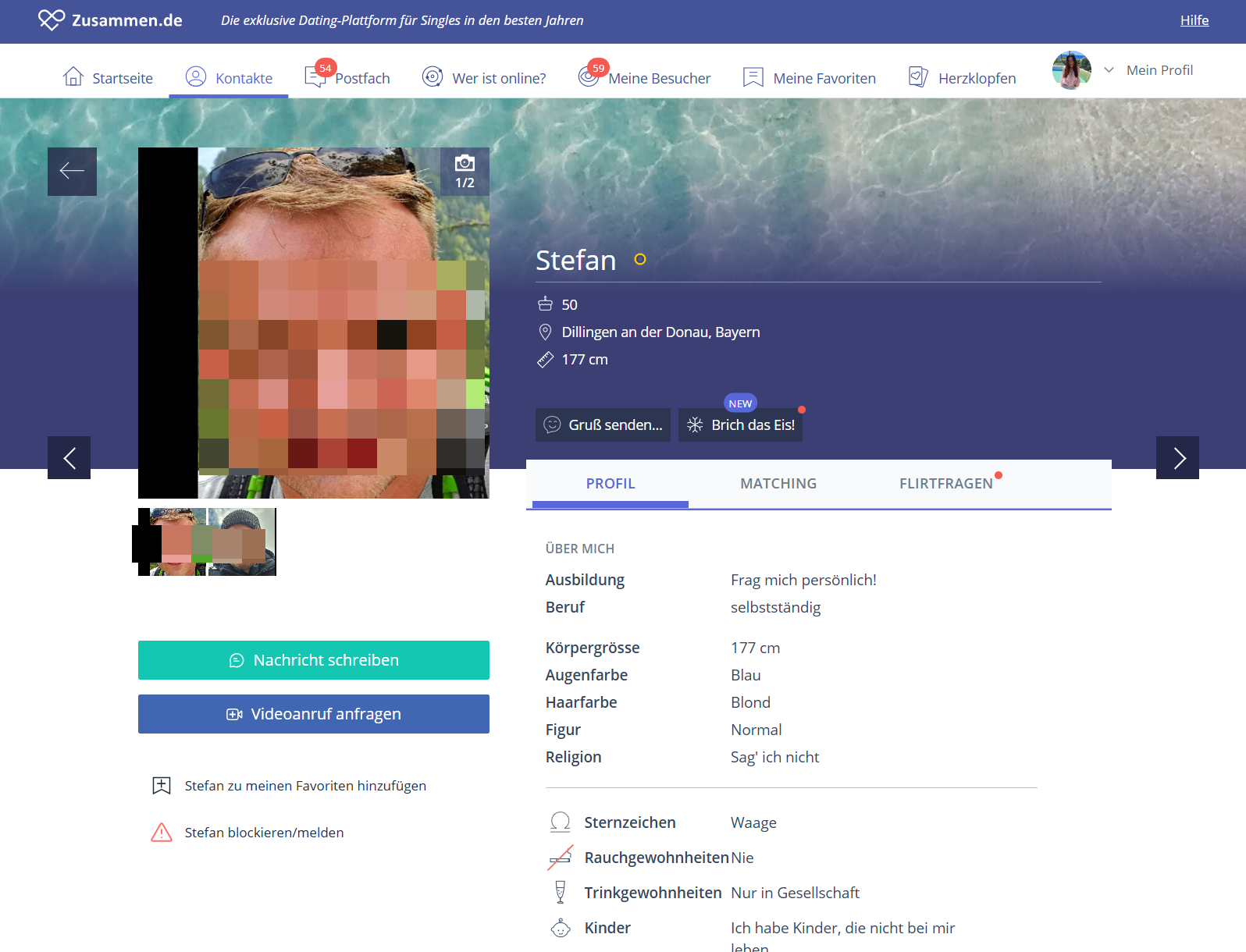Click the yellow online status circle

point(640,260)
